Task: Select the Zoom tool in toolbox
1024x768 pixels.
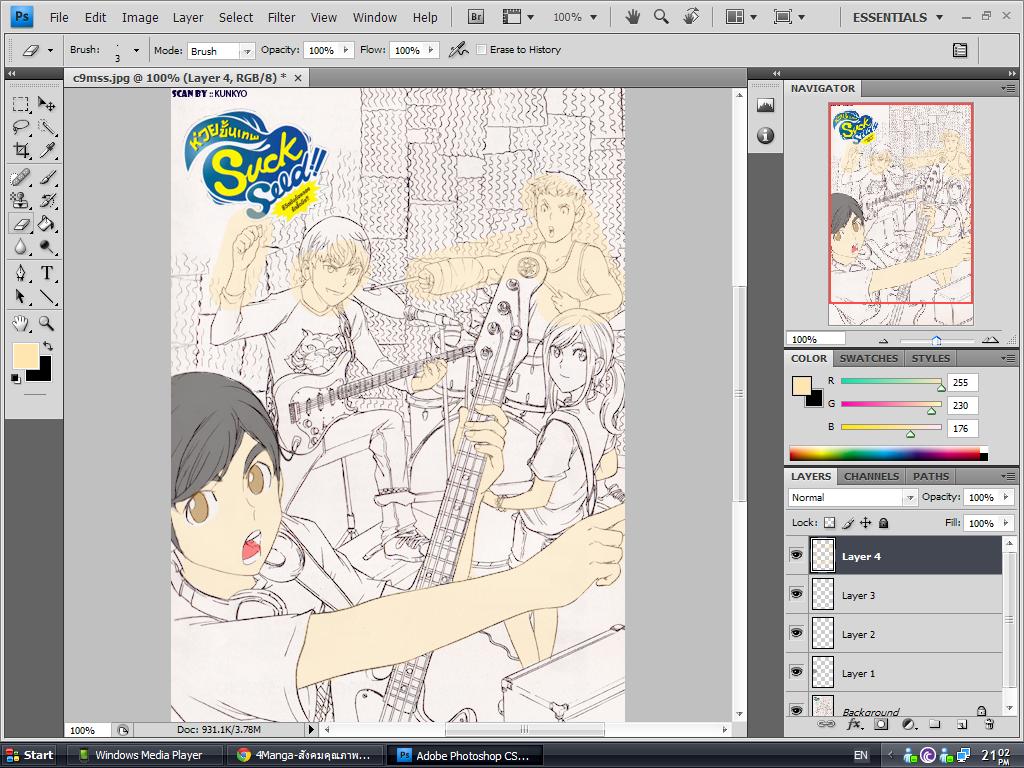Action: [46, 323]
